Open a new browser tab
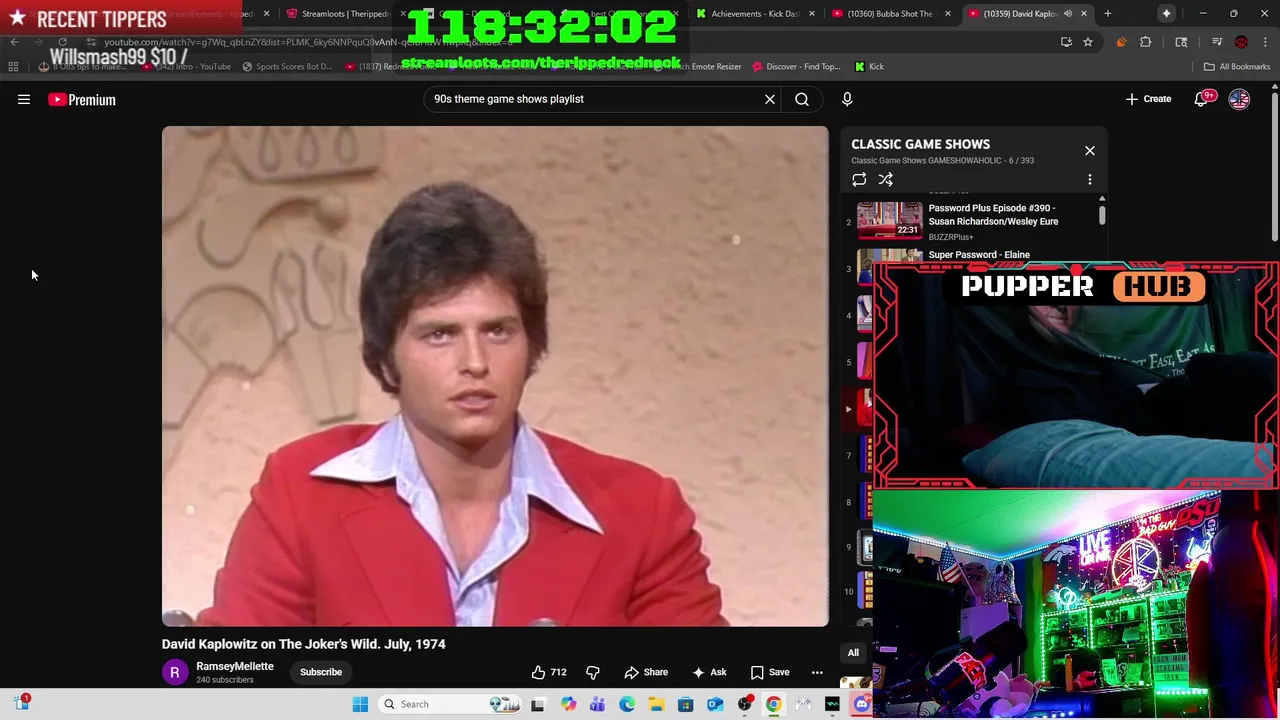Screen dimensions: 1280x720 pos(1107,14)
